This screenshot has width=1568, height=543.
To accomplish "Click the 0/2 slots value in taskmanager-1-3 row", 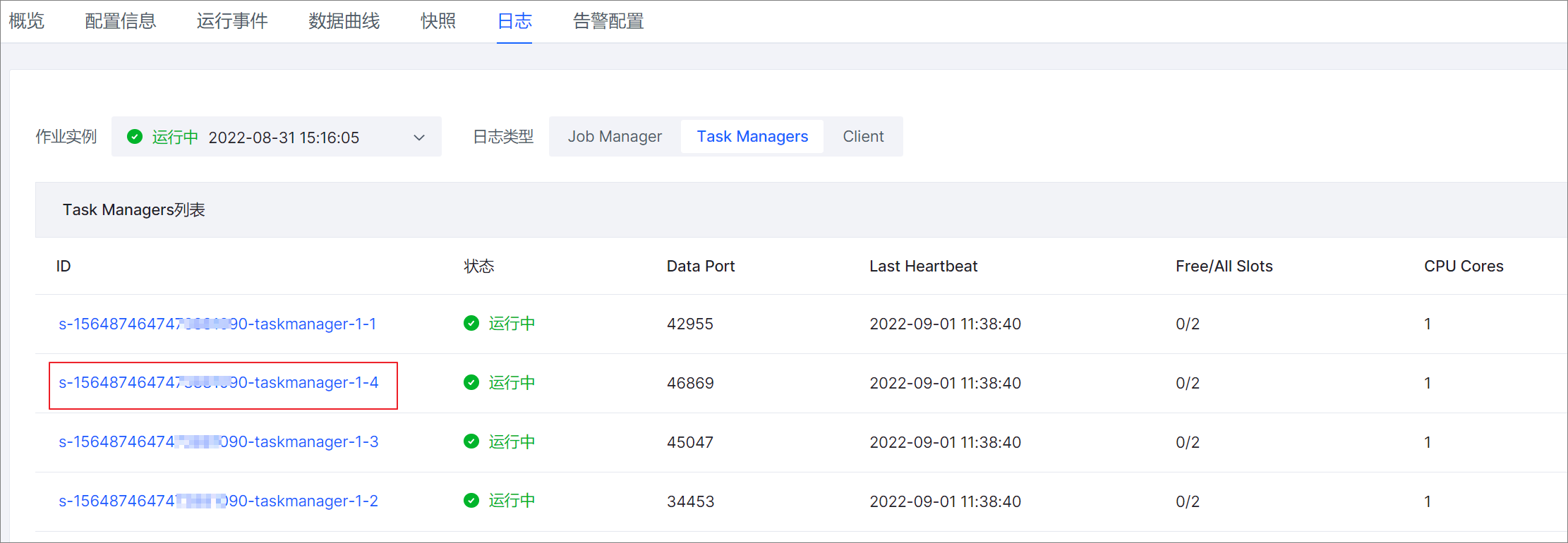I will coord(1188,443).
